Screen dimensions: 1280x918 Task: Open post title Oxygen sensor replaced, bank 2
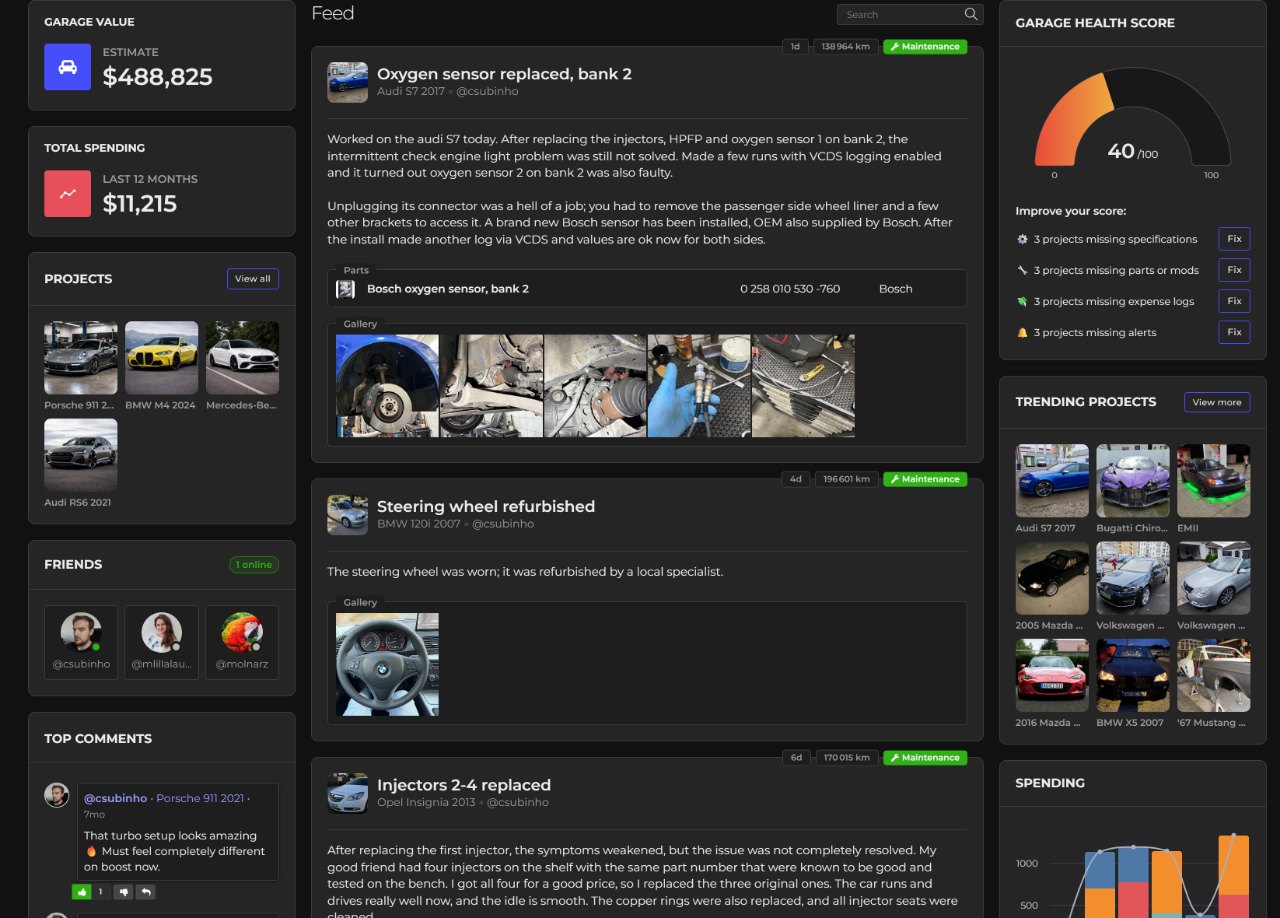point(504,74)
